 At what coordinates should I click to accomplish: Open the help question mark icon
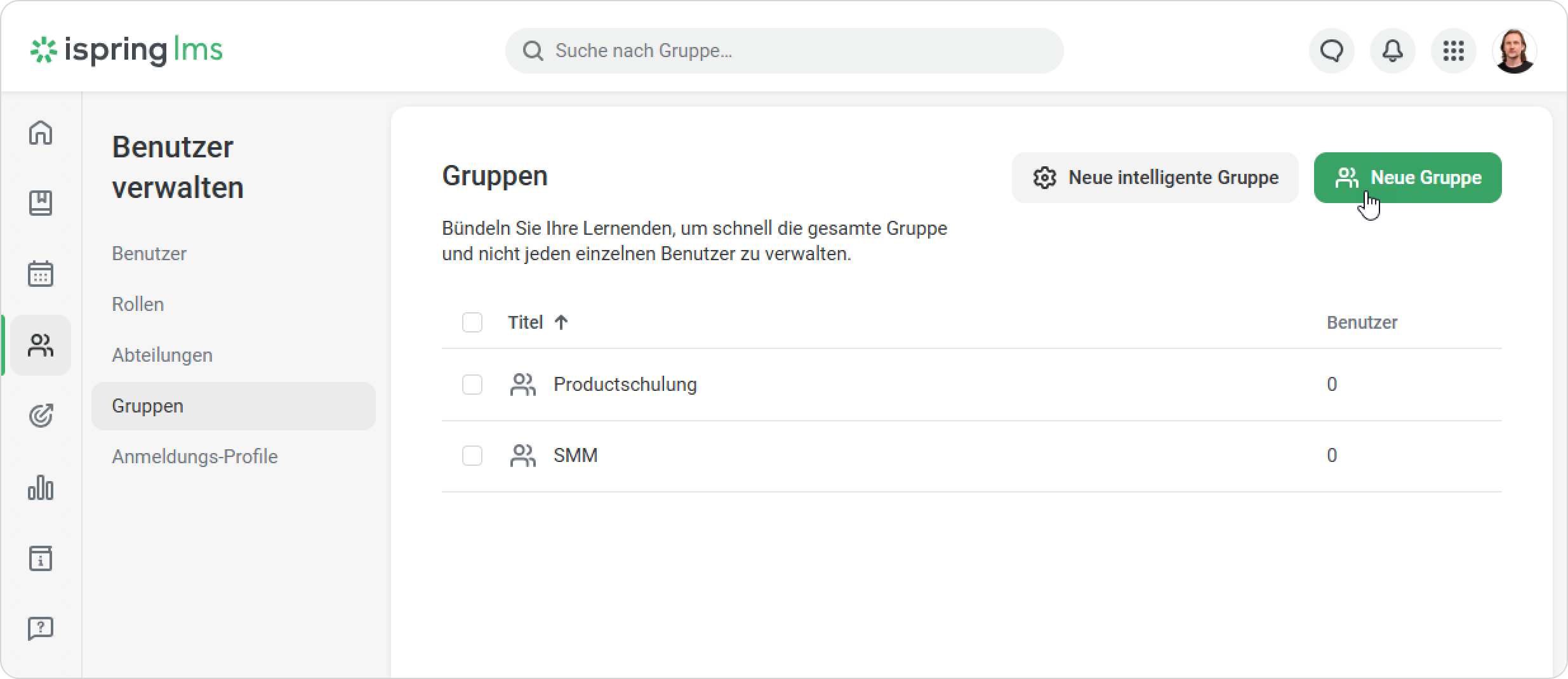tap(41, 629)
